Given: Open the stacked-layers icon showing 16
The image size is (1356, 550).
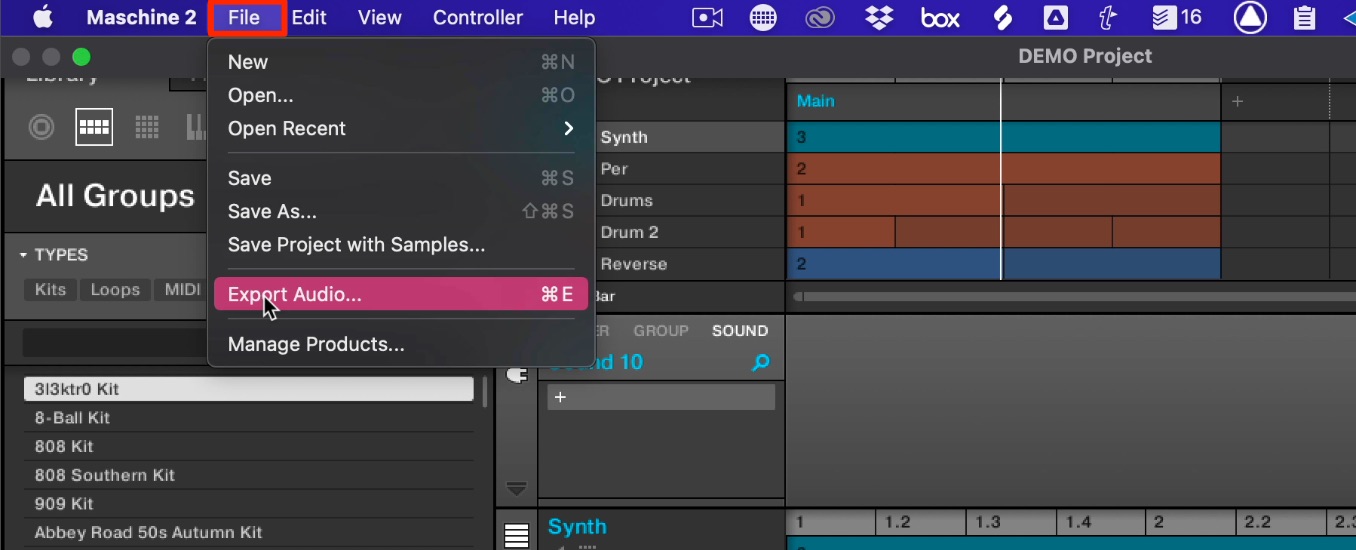Looking at the screenshot, I should 1176,17.
